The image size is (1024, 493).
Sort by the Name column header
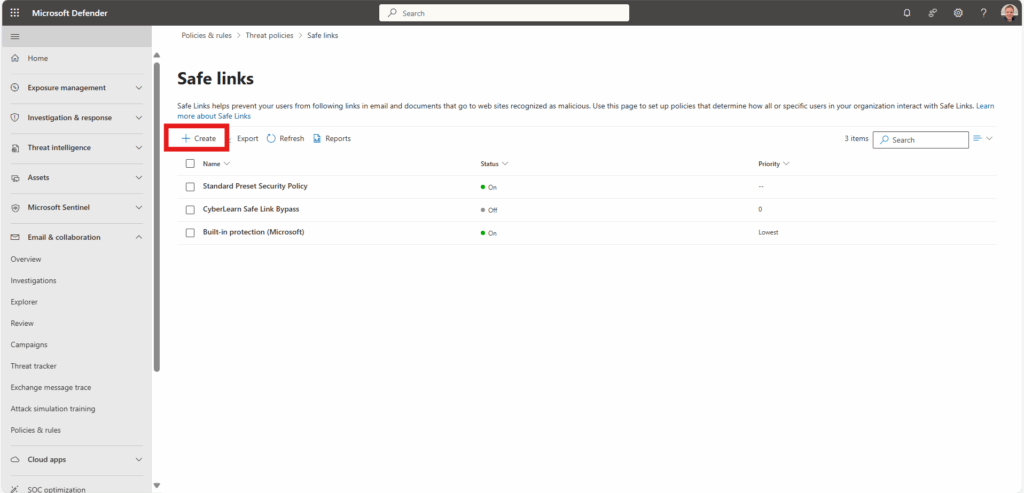point(216,164)
